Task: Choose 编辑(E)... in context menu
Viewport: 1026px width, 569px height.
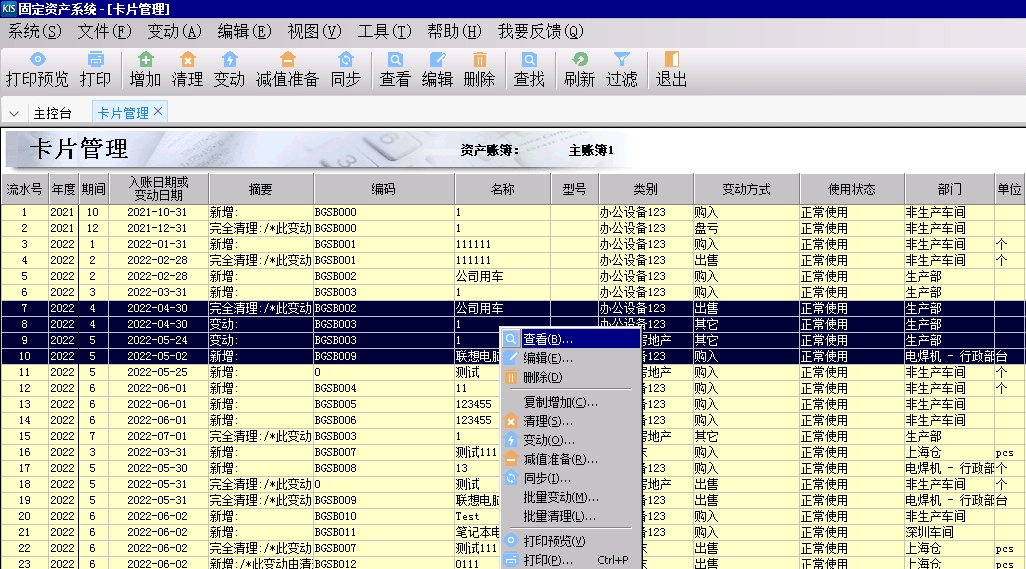Action: (571, 358)
